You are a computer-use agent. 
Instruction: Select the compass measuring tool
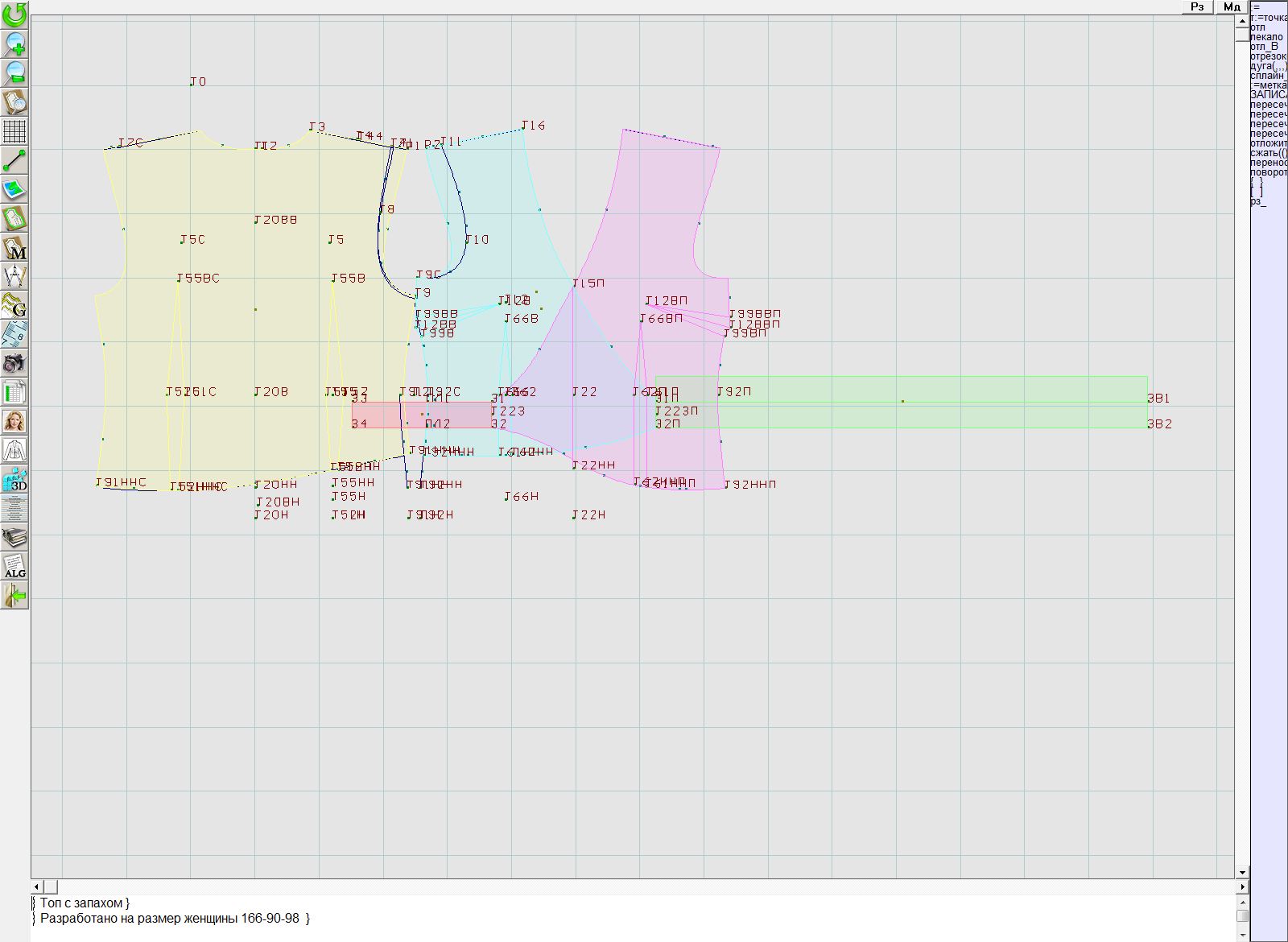pyautogui.click(x=14, y=277)
